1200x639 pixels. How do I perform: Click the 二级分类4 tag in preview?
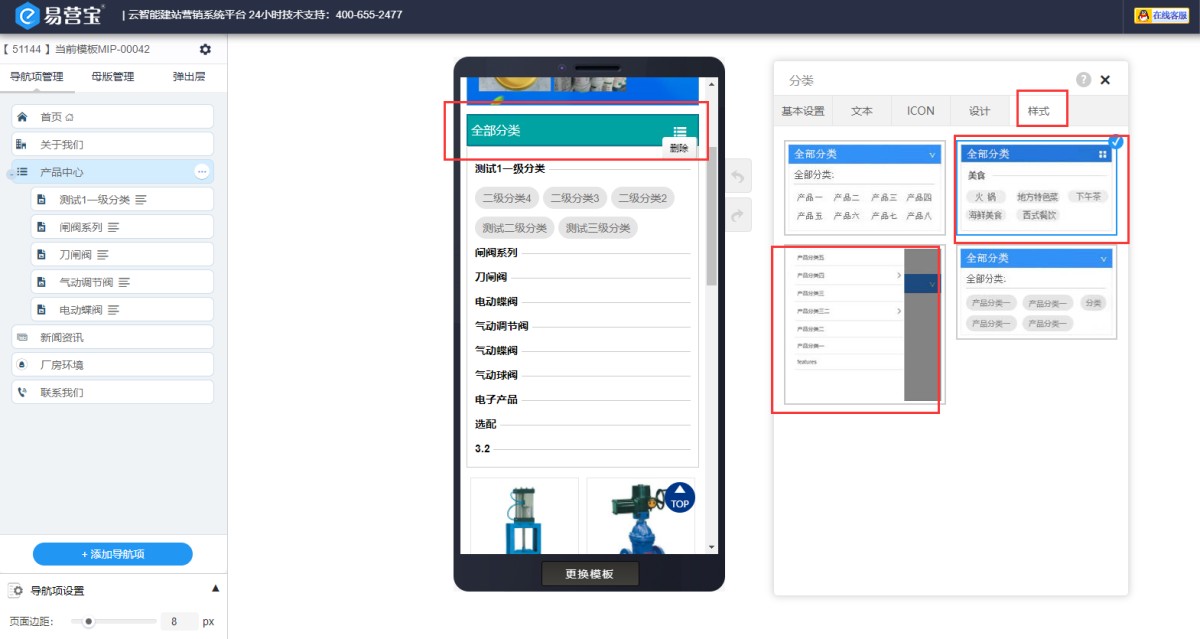tap(507, 198)
